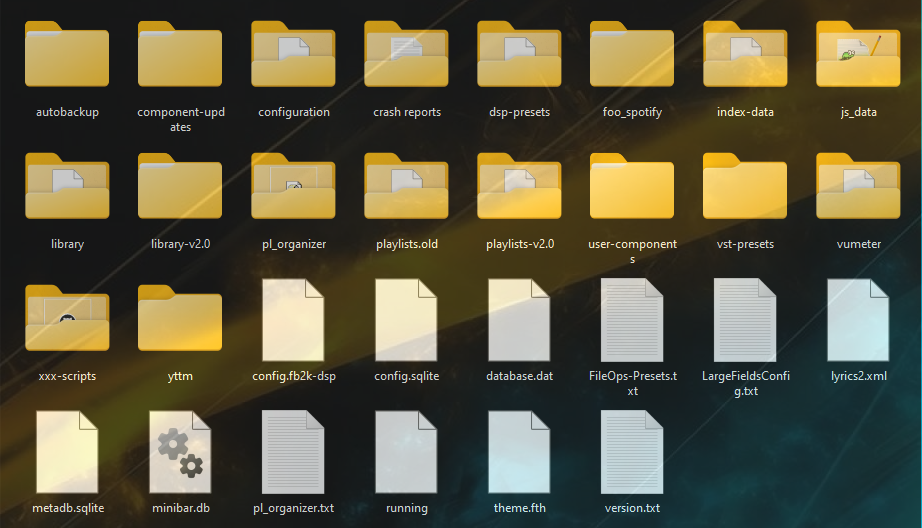Click the "library-v2.0" name label
The height and width of the screenshot is (528, 922).
[180, 244]
